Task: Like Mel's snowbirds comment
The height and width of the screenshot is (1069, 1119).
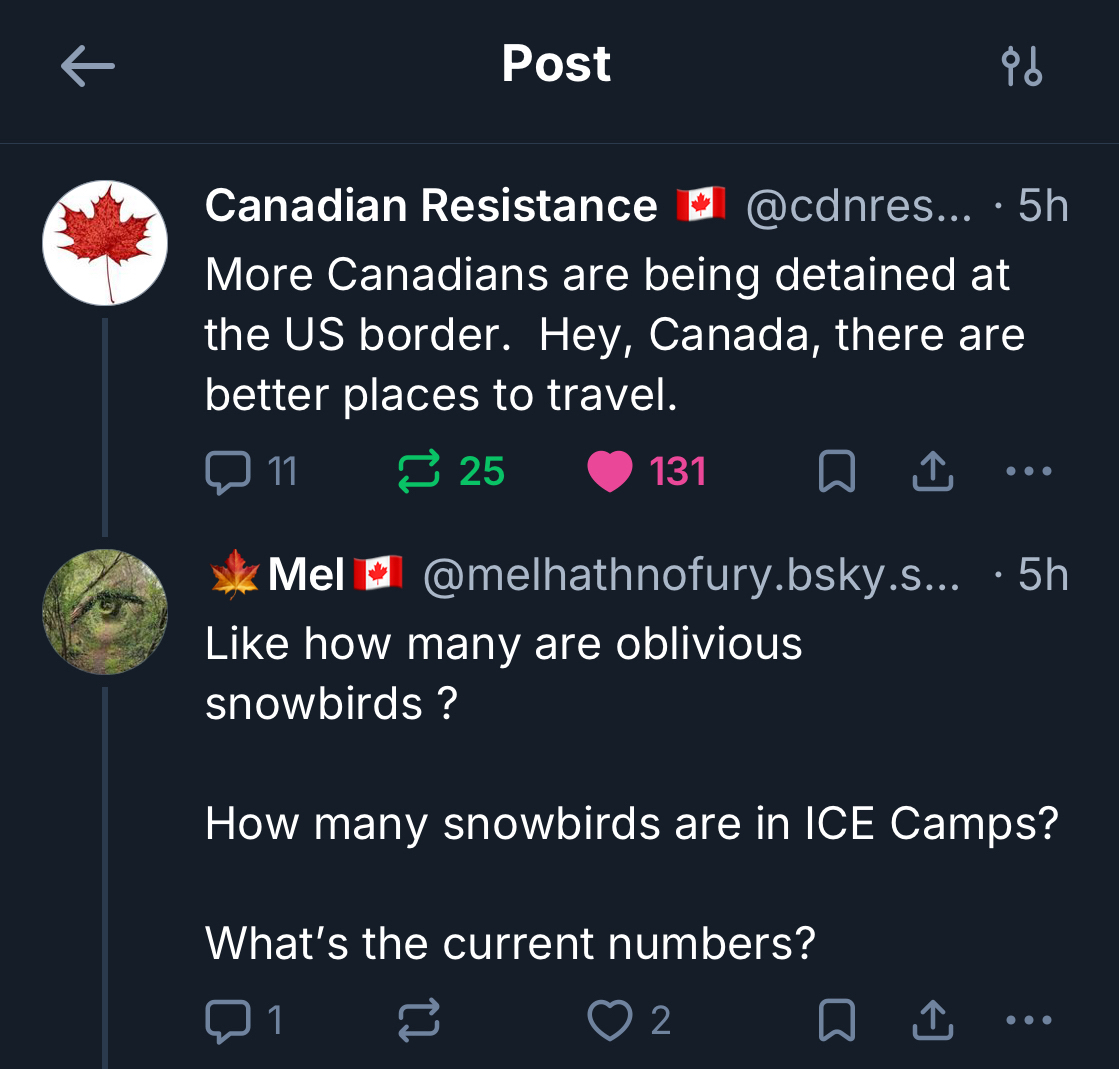Action: [x=610, y=1020]
